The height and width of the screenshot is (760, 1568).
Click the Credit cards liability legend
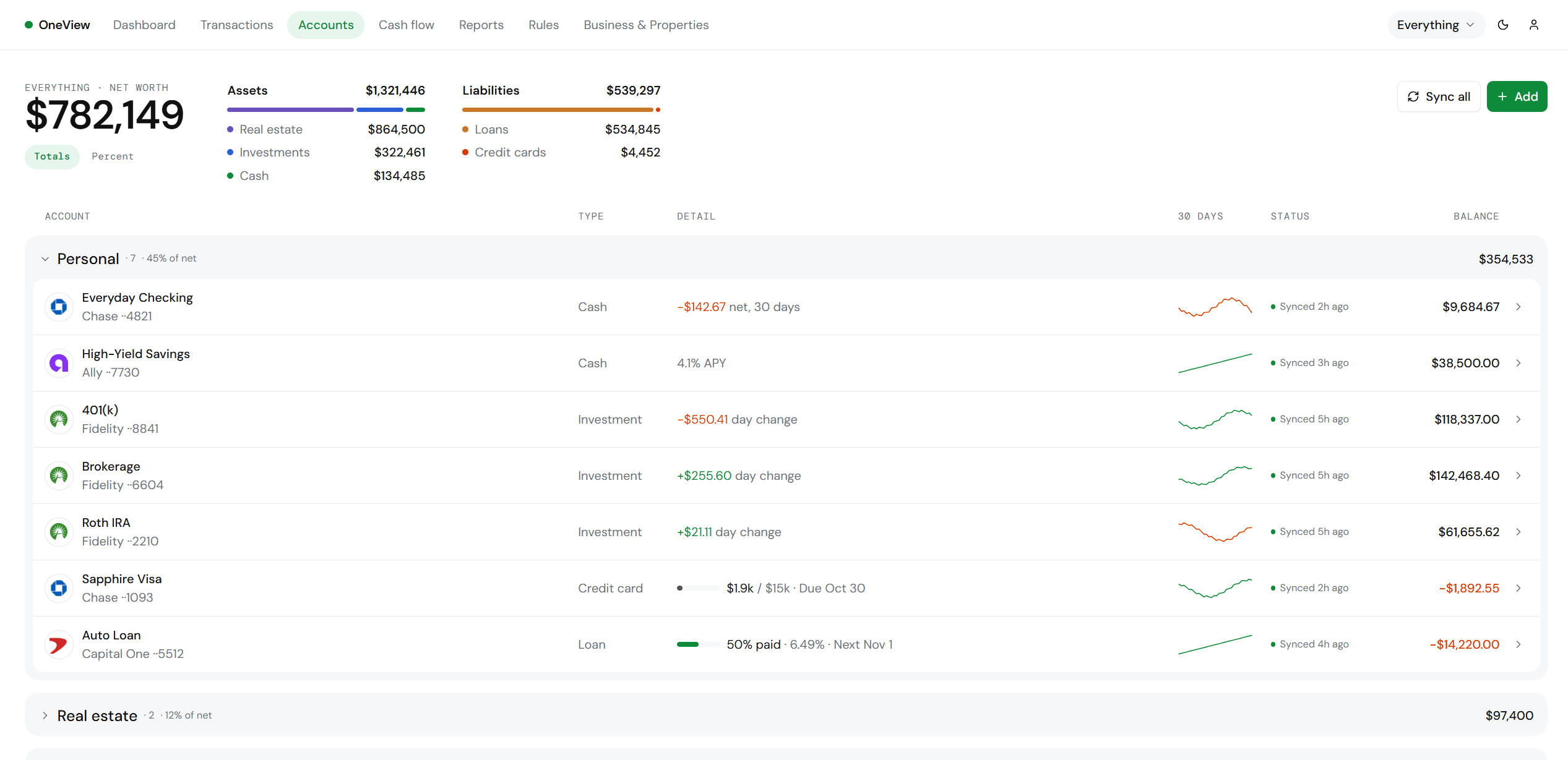click(561, 152)
